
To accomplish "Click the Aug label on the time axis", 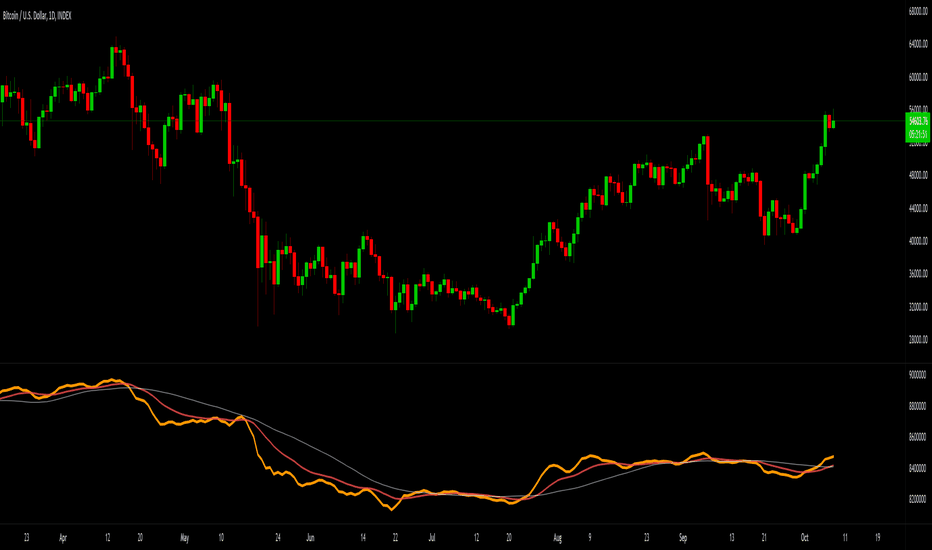I will 557,538.
